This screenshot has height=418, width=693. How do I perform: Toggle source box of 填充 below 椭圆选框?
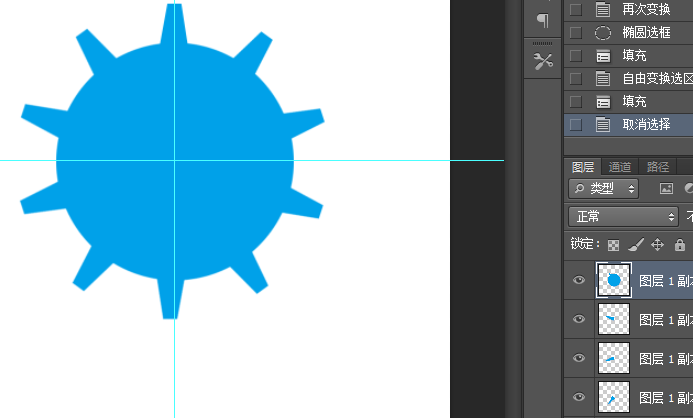pos(575,56)
